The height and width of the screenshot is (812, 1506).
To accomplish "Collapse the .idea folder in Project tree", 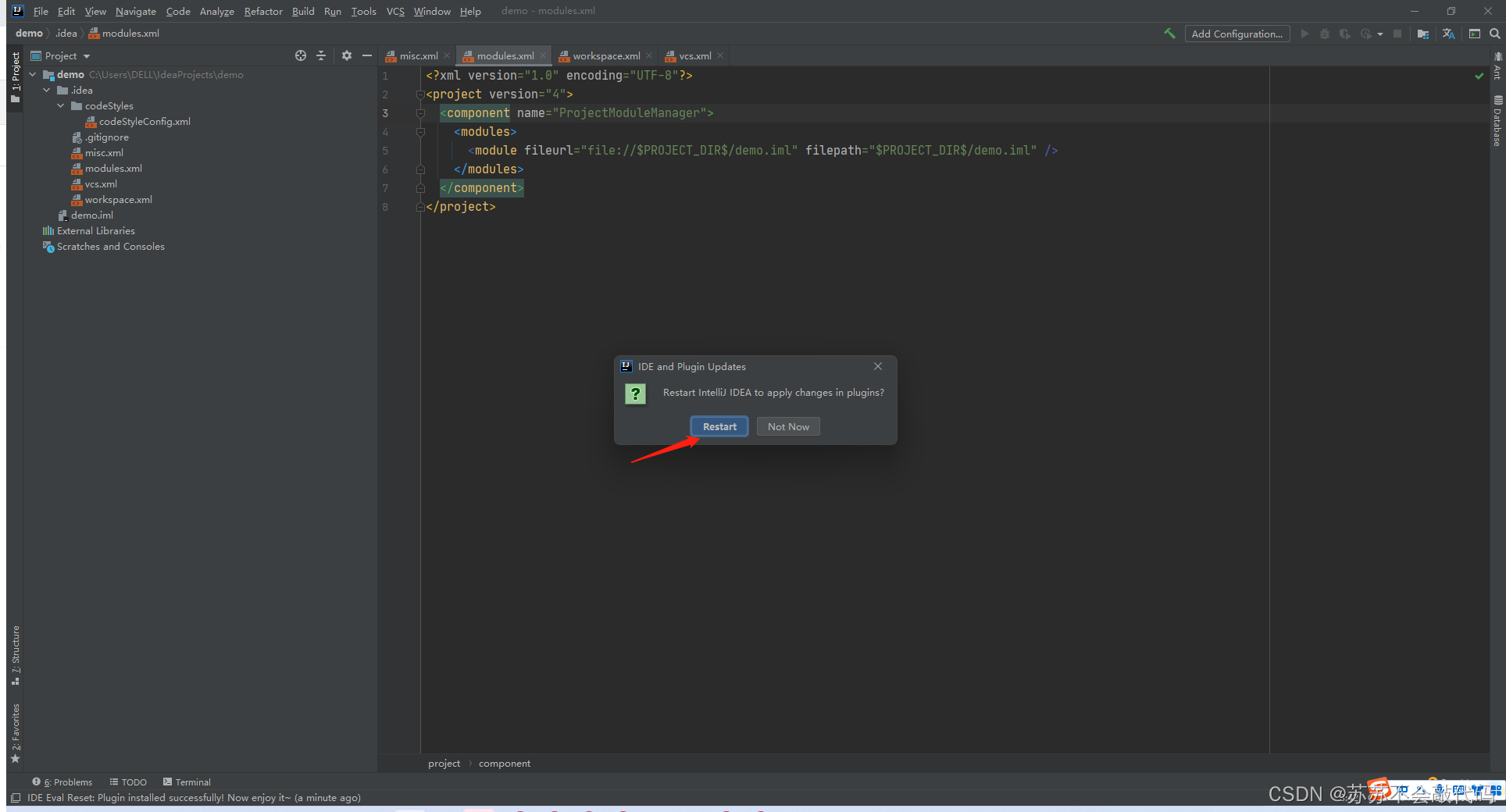I will coord(45,90).
